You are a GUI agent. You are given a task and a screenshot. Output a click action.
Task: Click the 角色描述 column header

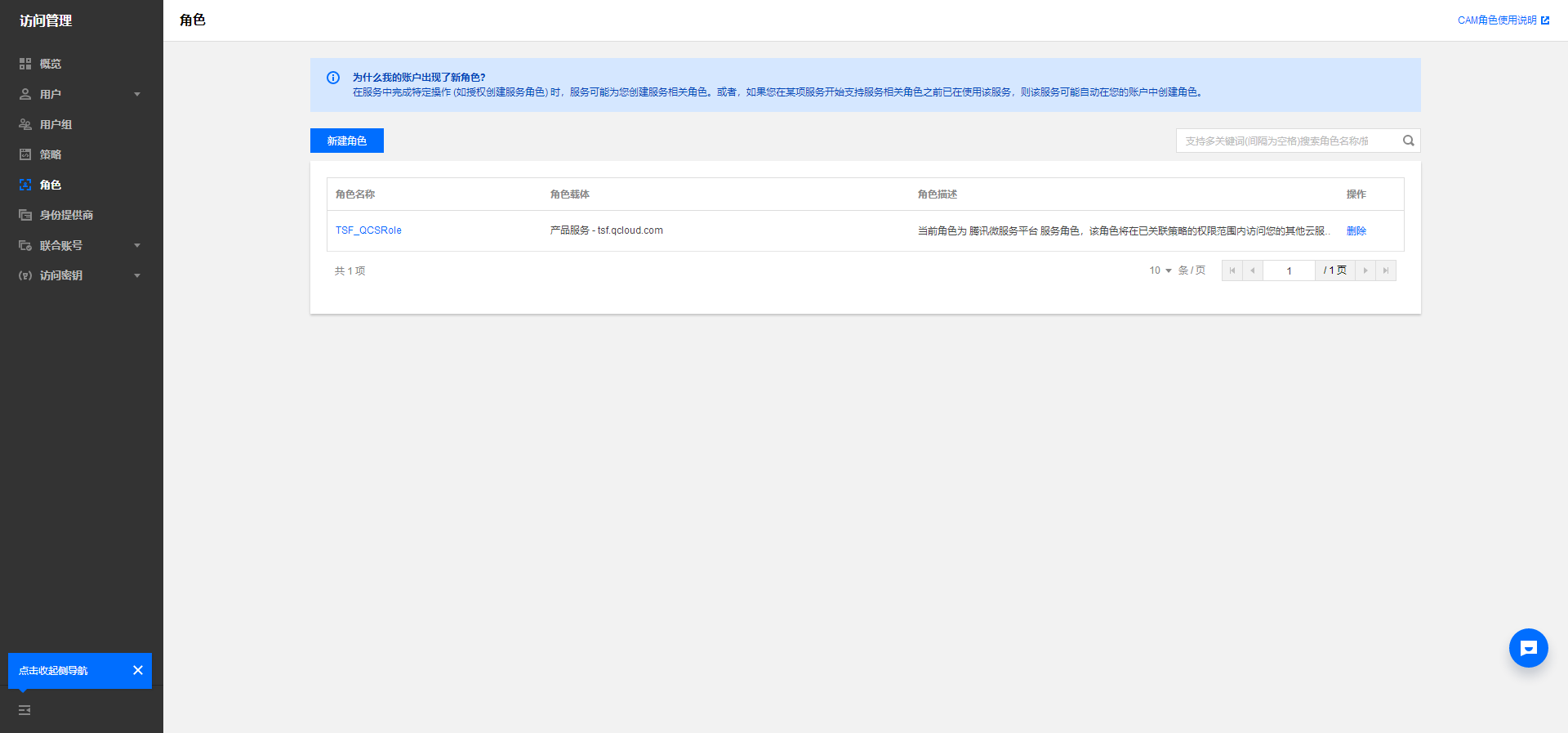[938, 194]
